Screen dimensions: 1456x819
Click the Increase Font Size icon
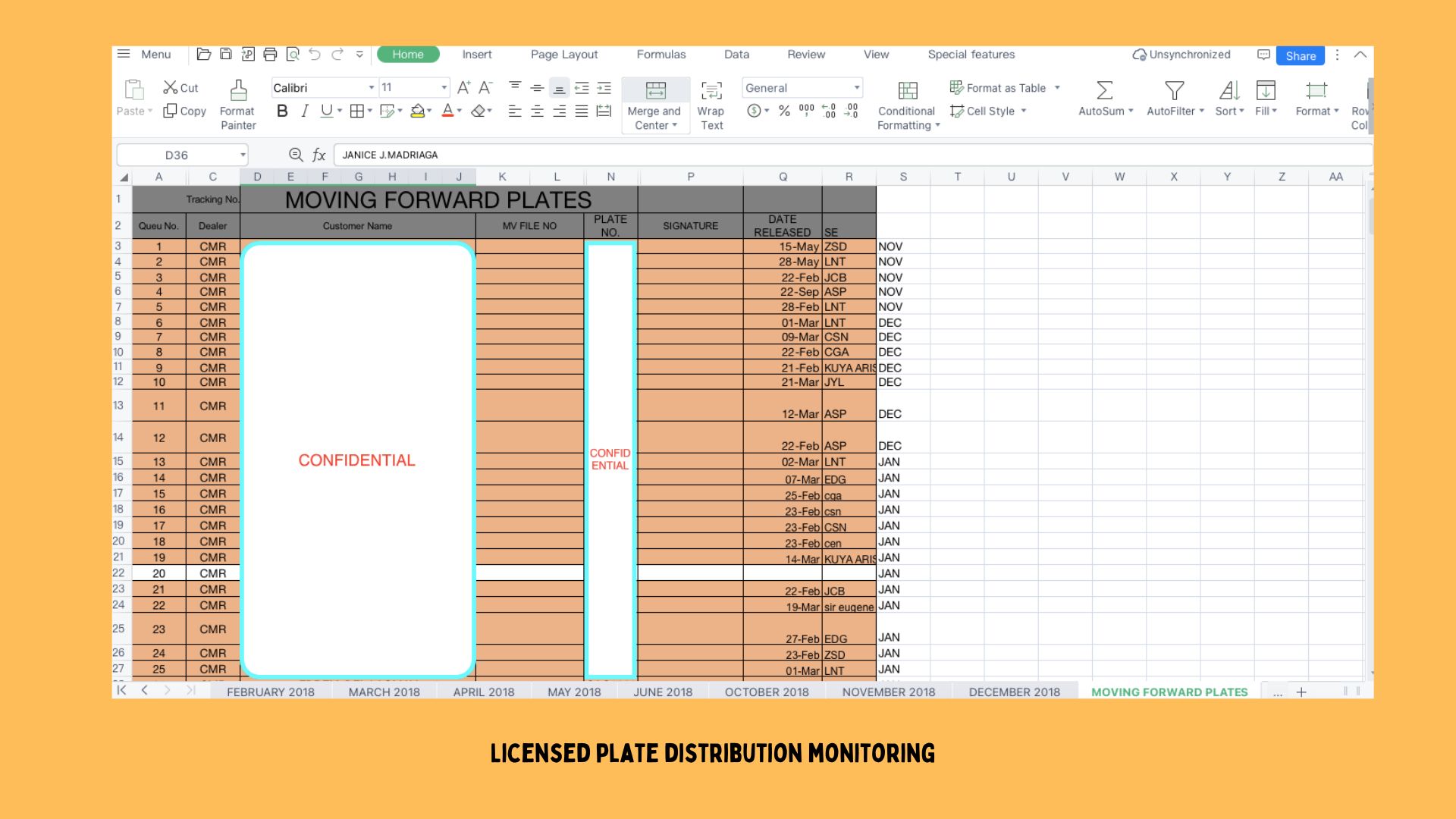(x=463, y=88)
